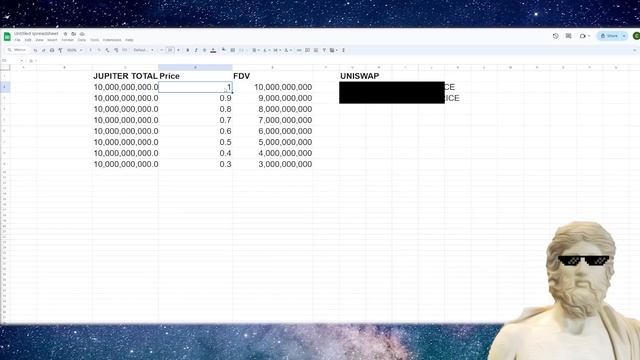Print the spreadsheet
The width and height of the screenshot is (640, 360).
(52, 50)
